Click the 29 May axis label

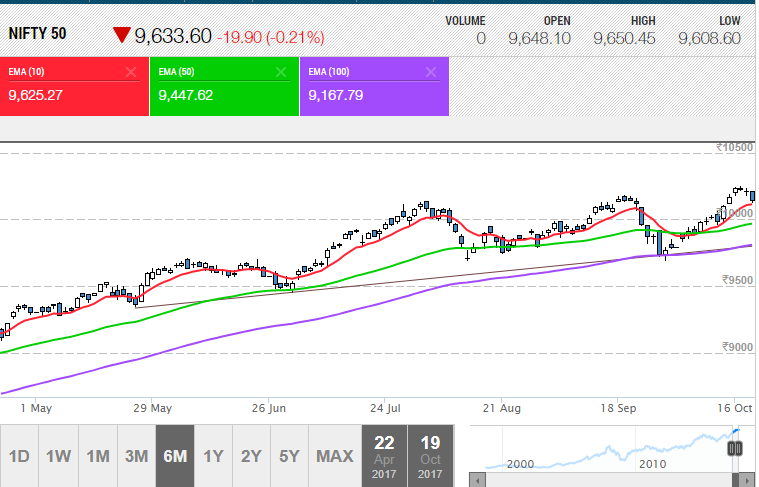pyautogui.click(x=152, y=408)
